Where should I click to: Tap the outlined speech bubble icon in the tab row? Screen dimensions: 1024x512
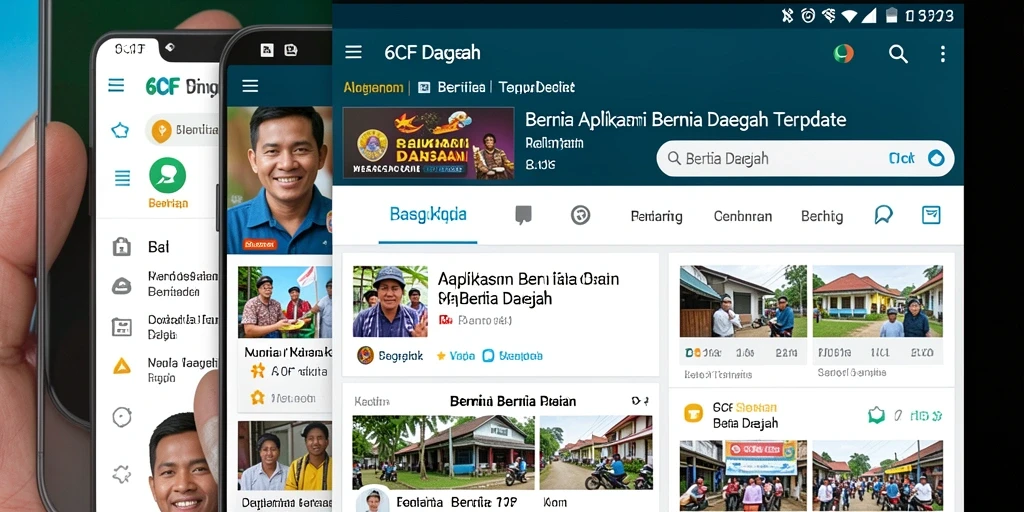pos(884,215)
